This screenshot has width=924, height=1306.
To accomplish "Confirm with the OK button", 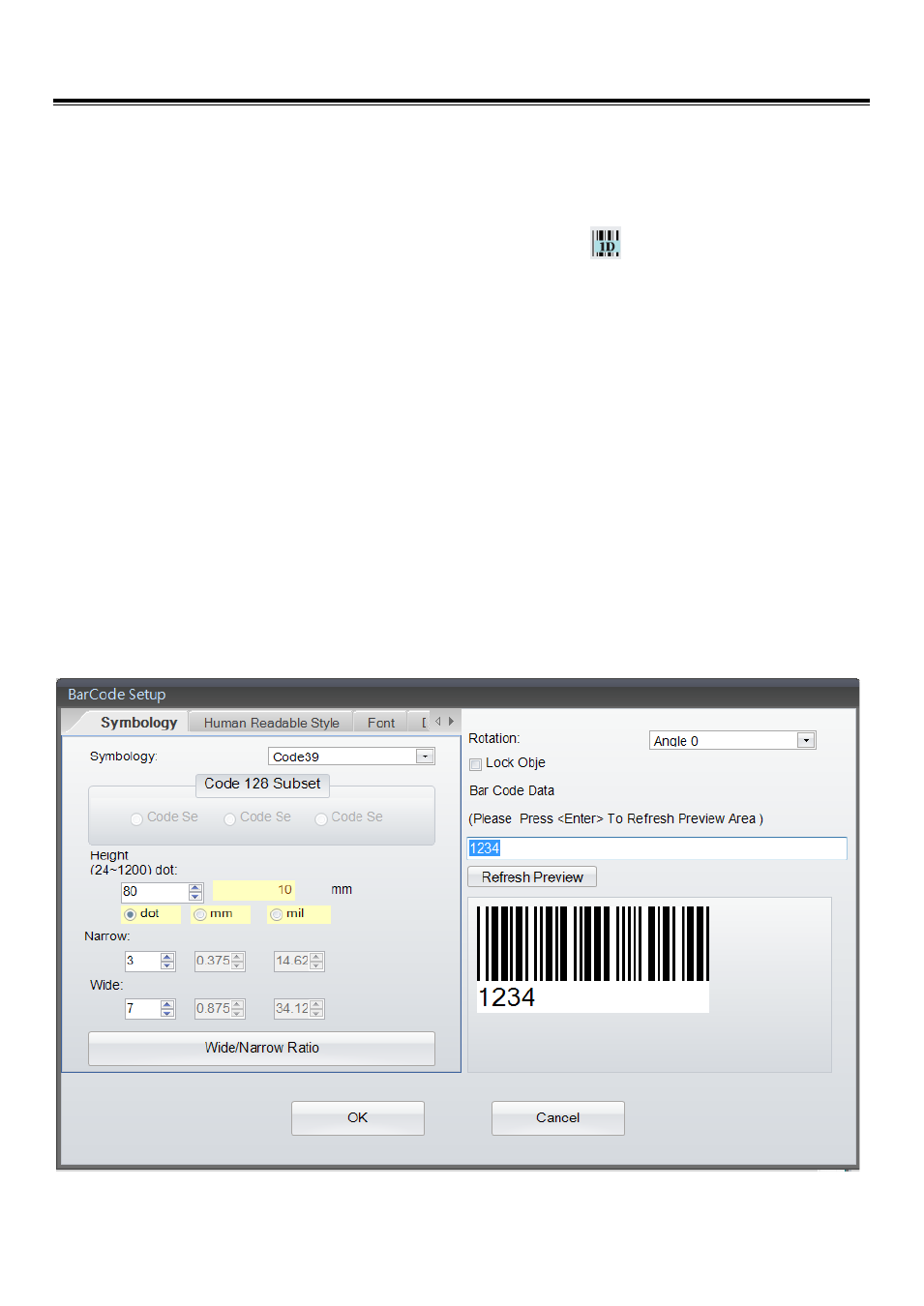I will [358, 1118].
